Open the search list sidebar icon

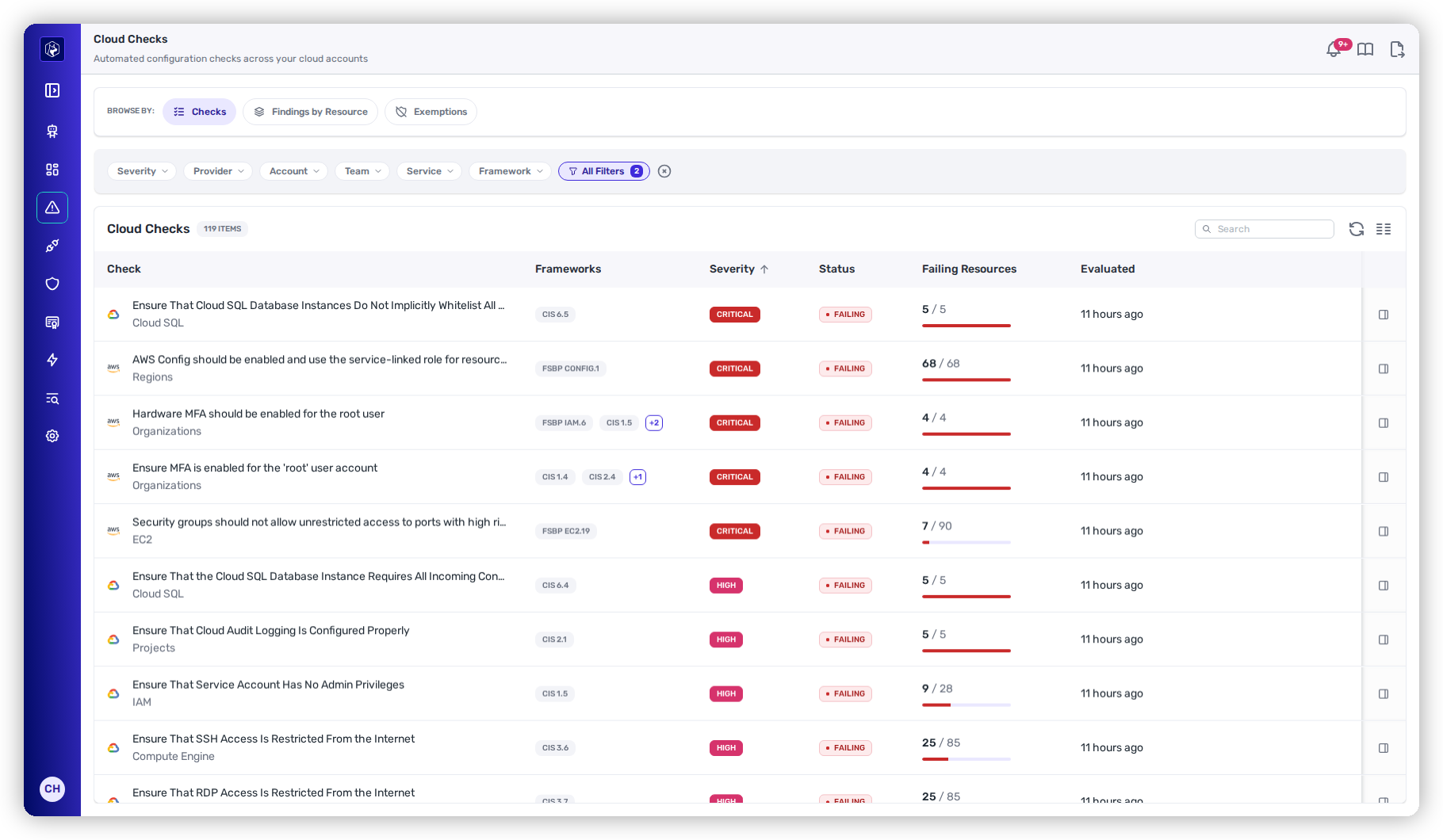pos(52,398)
